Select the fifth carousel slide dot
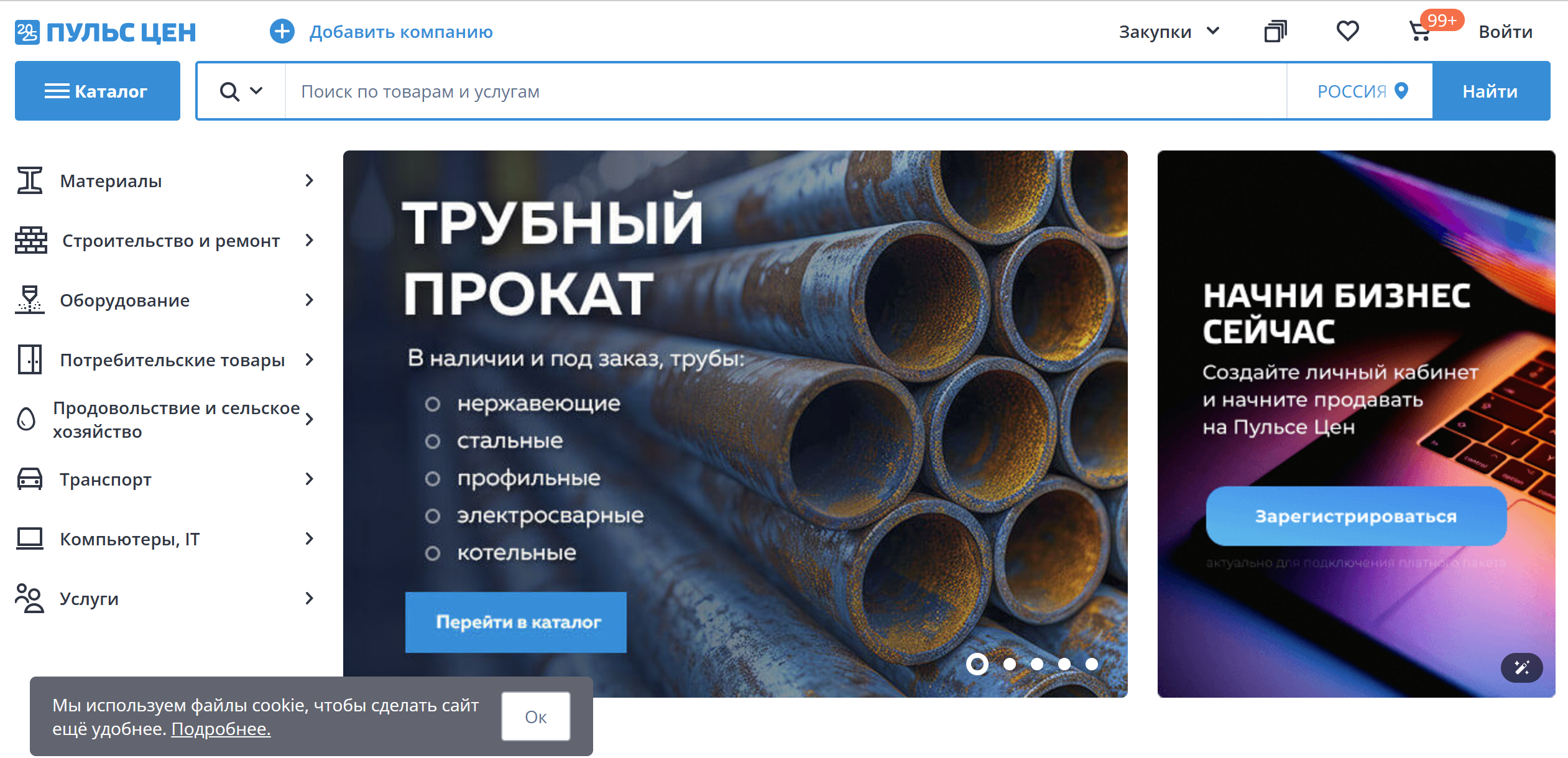This screenshot has width=1568, height=758. click(x=1092, y=664)
